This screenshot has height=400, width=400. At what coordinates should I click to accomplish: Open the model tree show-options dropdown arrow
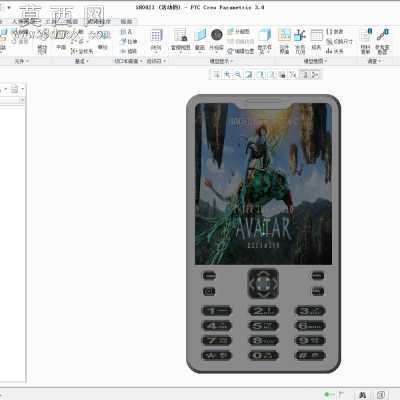[x=22, y=89]
